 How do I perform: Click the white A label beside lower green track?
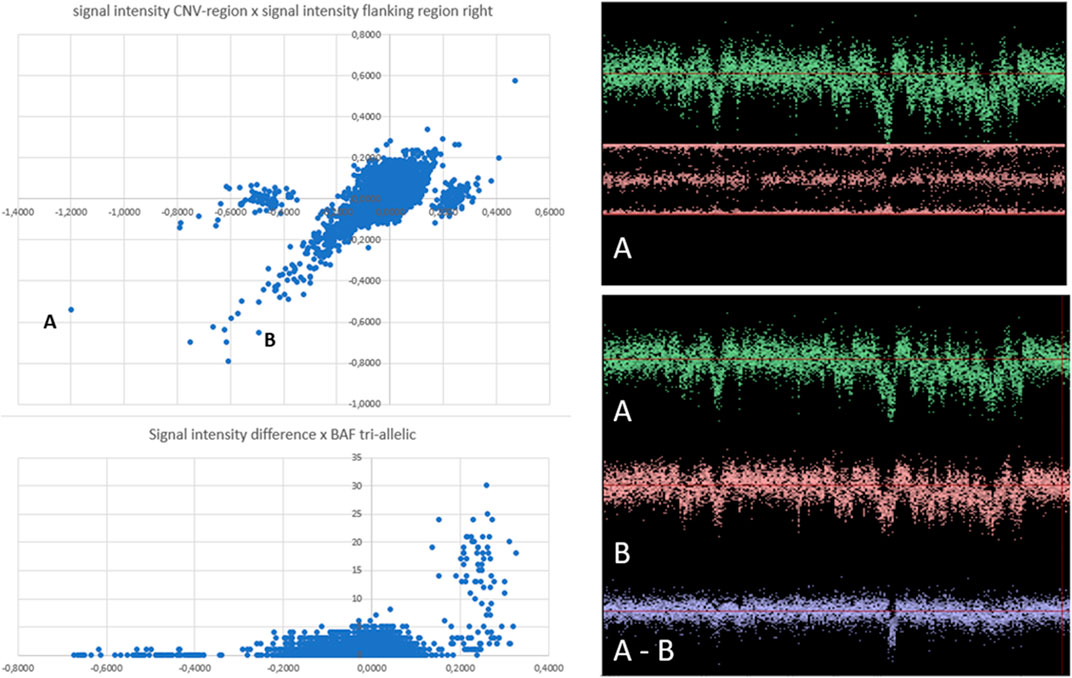(x=622, y=411)
